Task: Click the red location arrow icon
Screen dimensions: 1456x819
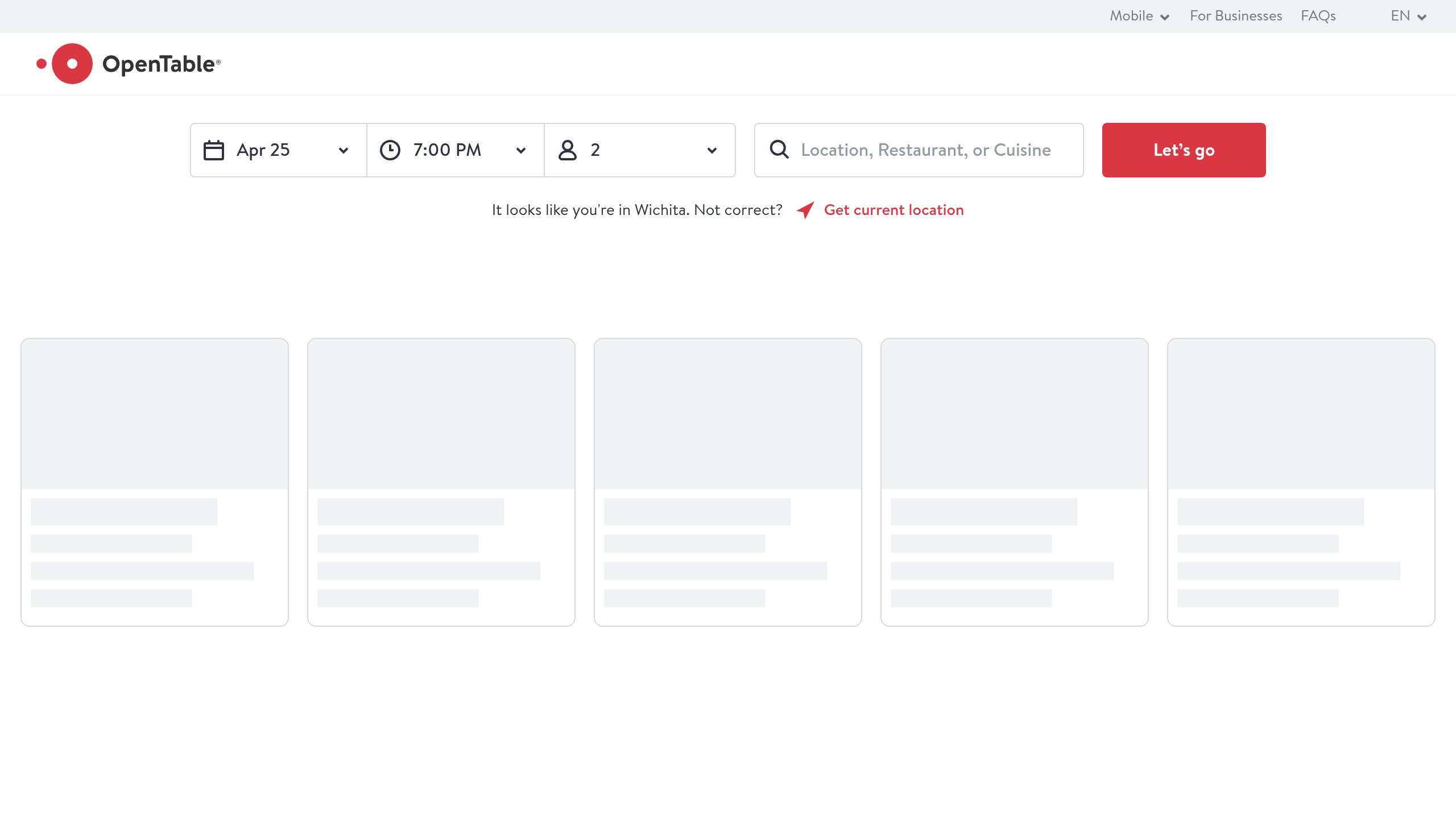Action: 805,210
